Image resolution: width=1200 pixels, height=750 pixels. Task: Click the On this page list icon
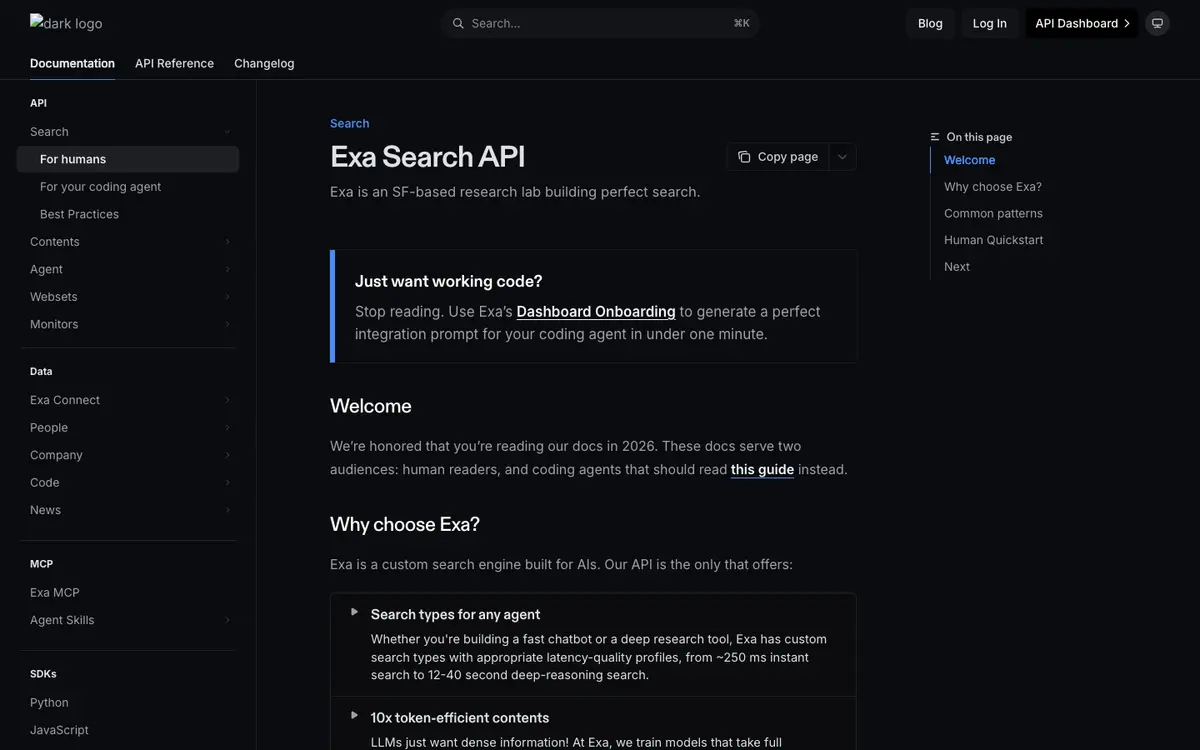[935, 137]
